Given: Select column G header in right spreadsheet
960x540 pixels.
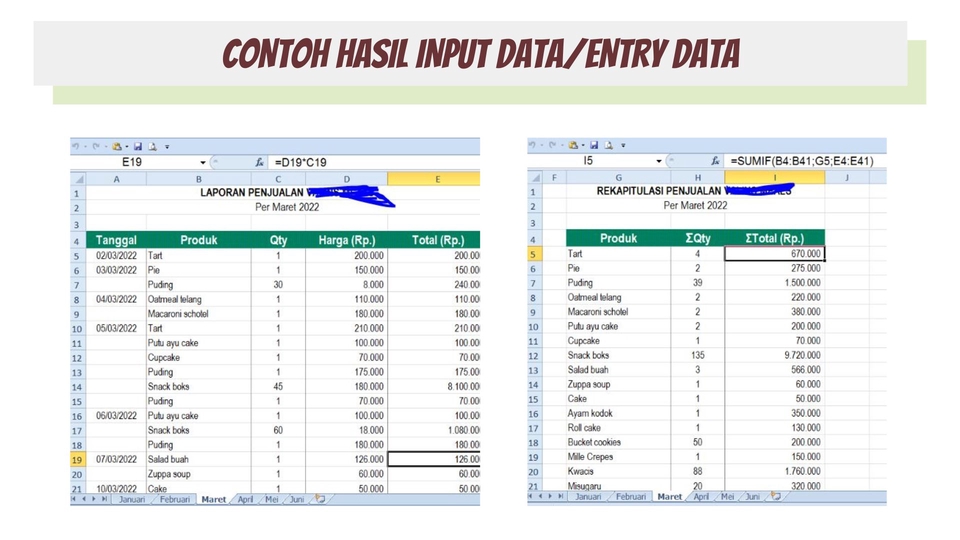Looking at the screenshot, I should 618,178.
